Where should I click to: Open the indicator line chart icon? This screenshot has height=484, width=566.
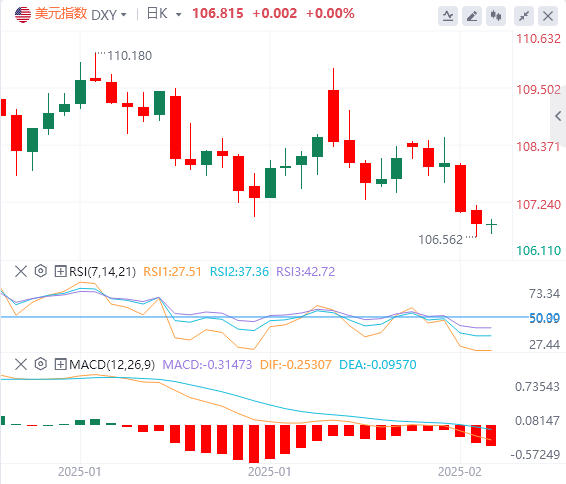coord(448,16)
